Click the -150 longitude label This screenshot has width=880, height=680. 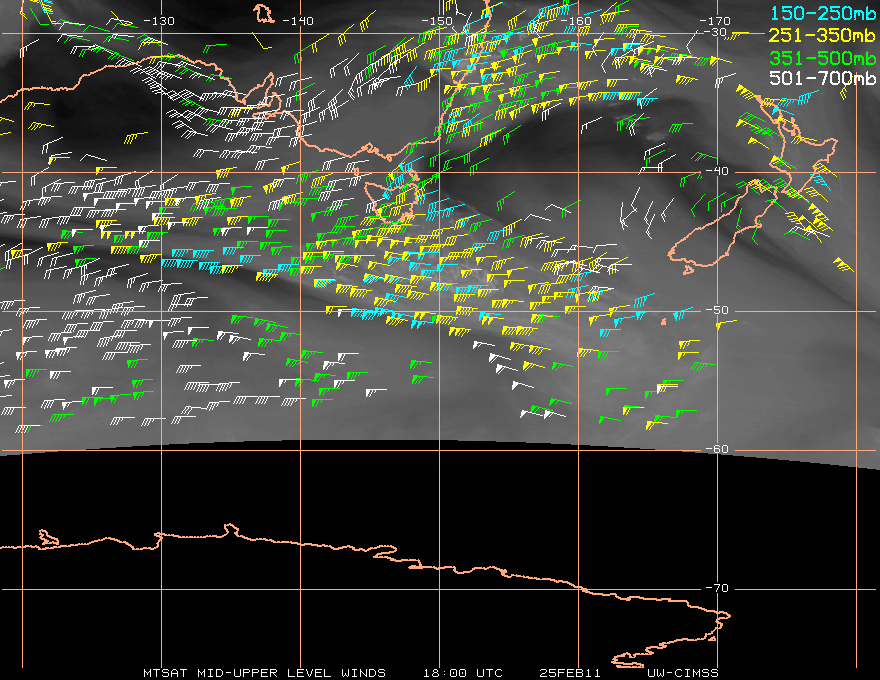pyautogui.click(x=437, y=21)
